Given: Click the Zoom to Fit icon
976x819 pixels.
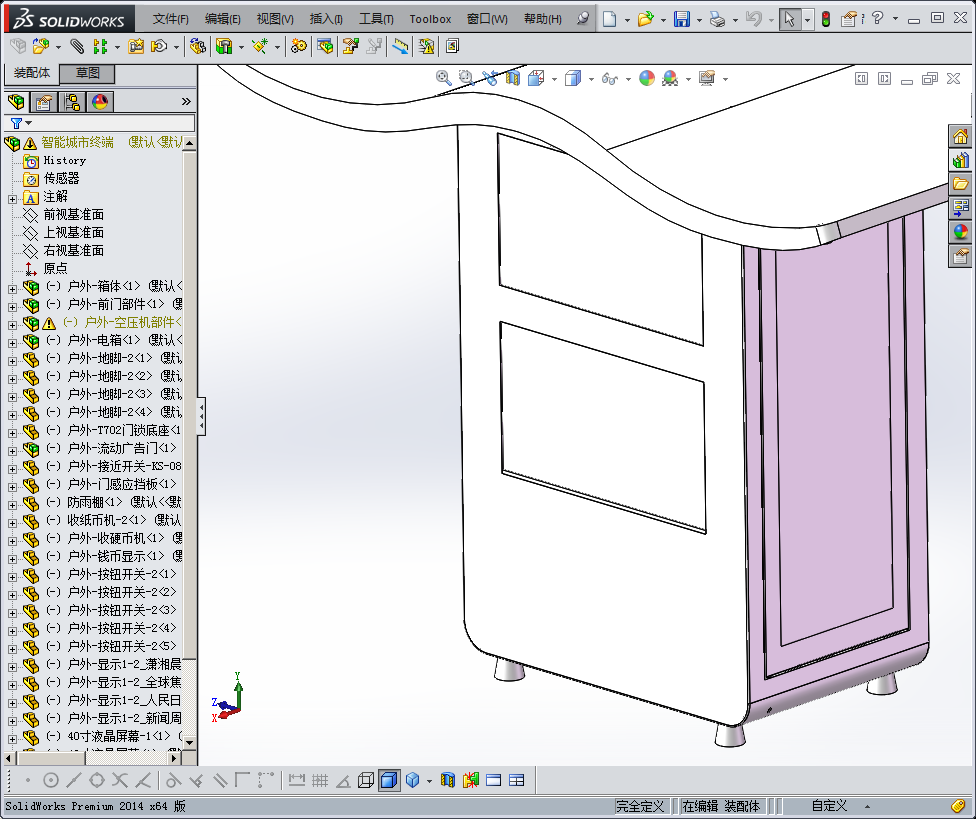Looking at the screenshot, I should 443,78.
